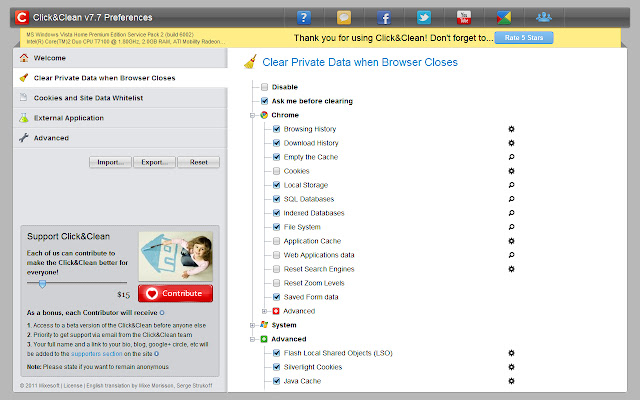Viewport: 640px width, 400px height.
Task: Select the 'Silverlight Cookies' label text
Action: [313, 367]
